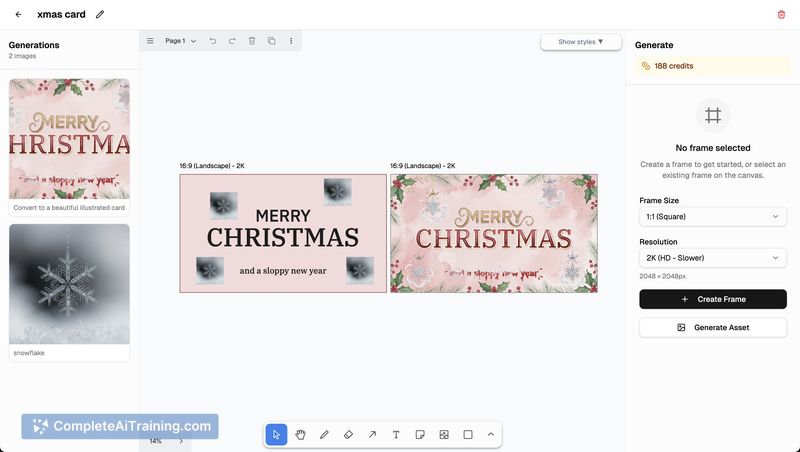Select the rectangle shape tool
Viewport: 800px width, 452px height.
(468, 435)
